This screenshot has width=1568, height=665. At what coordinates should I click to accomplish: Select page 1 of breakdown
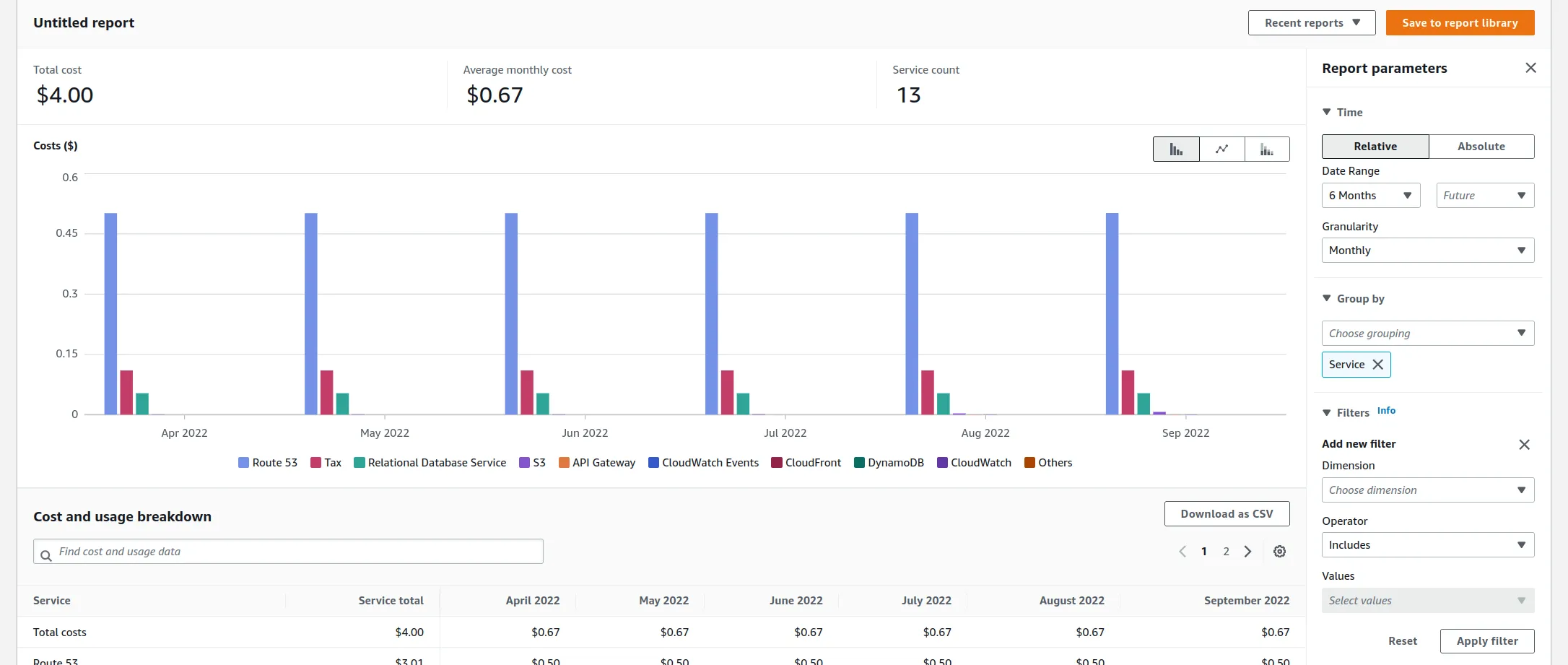[x=1204, y=552]
